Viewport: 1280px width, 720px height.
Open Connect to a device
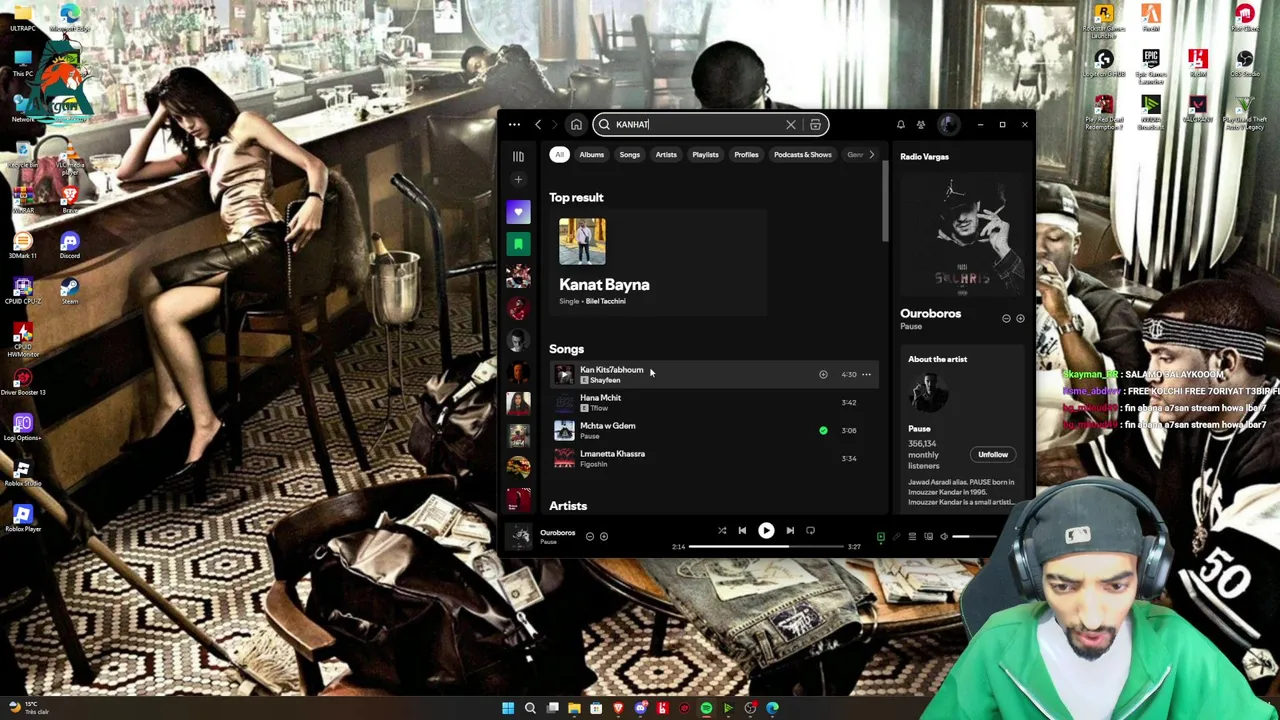click(x=928, y=537)
